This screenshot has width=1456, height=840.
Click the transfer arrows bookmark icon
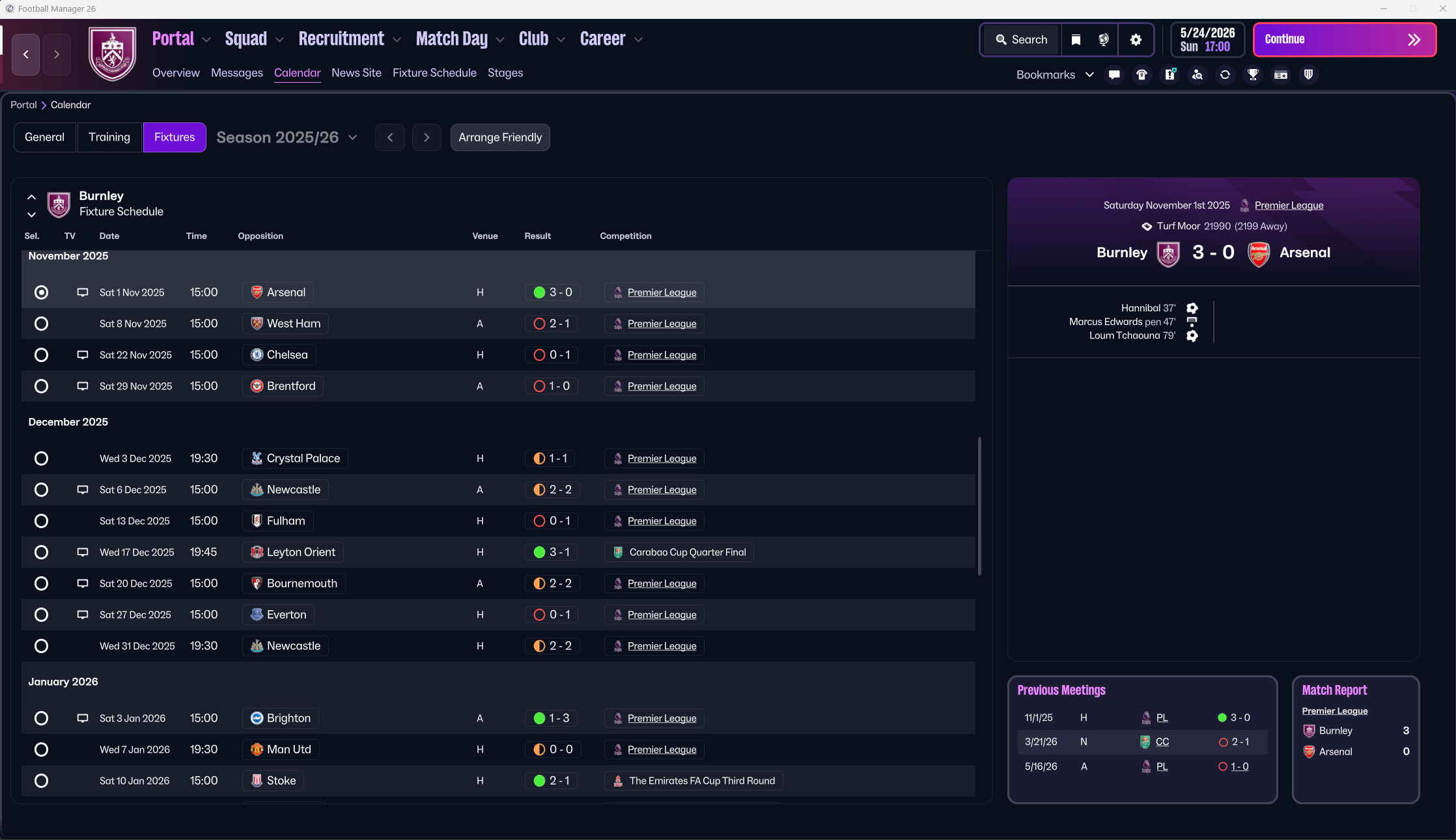[1225, 75]
